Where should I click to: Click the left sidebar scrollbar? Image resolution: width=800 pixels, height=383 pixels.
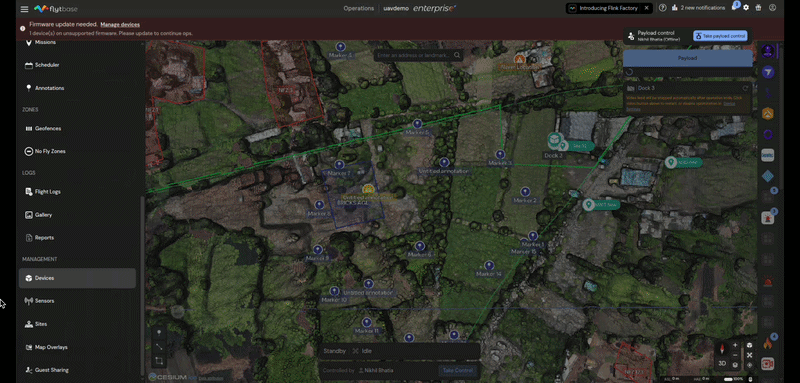(142, 285)
